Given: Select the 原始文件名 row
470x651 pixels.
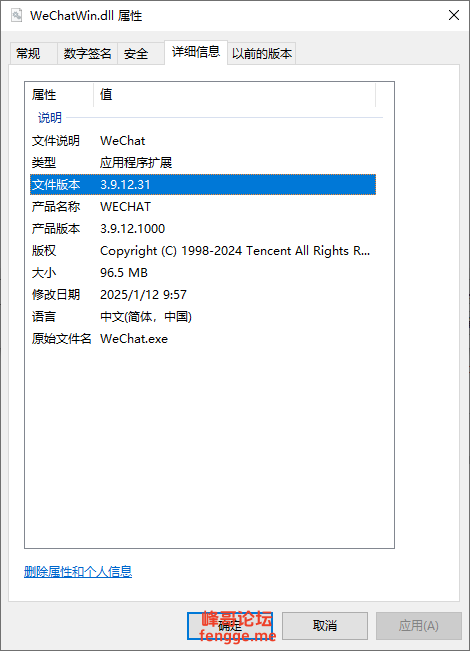Looking at the screenshot, I should click(203, 339).
